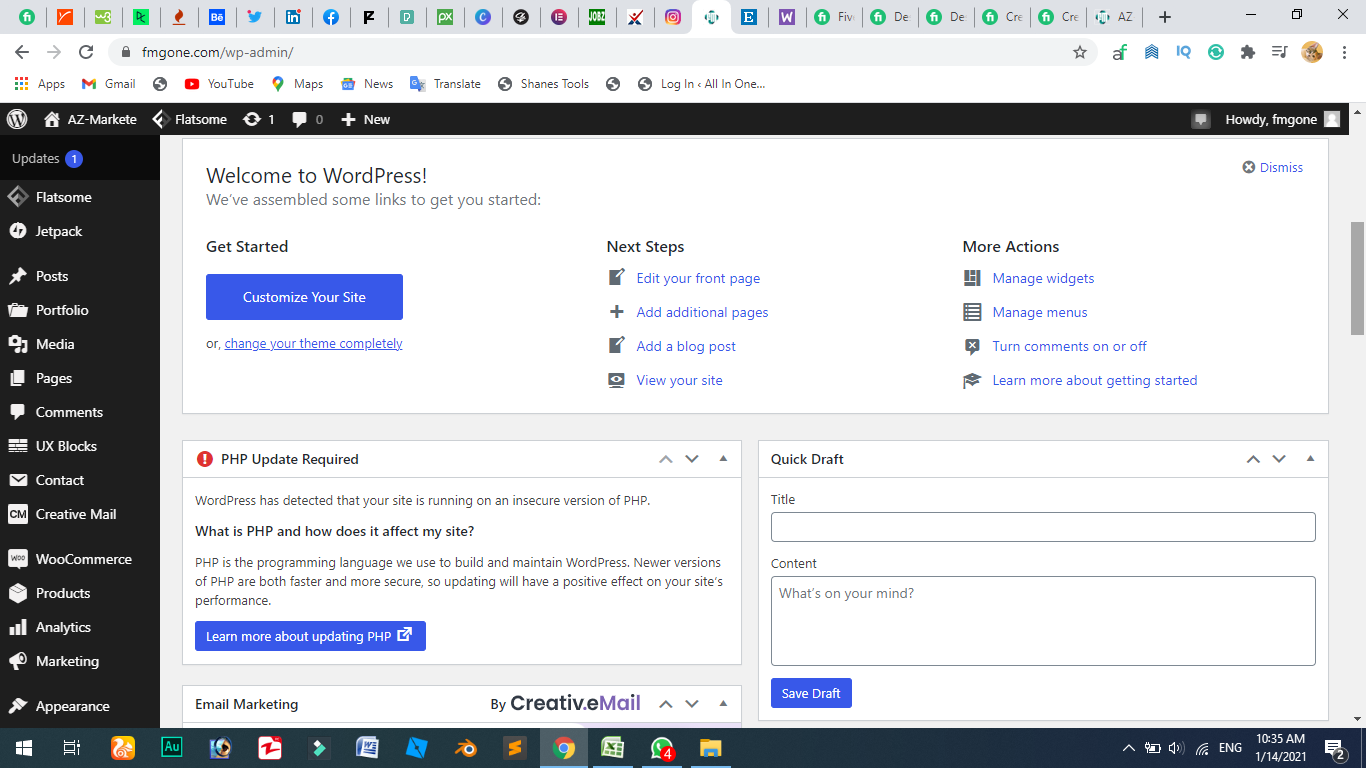Move Email Marketing panel down
This screenshot has width=1366, height=768.
pyautogui.click(x=691, y=704)
